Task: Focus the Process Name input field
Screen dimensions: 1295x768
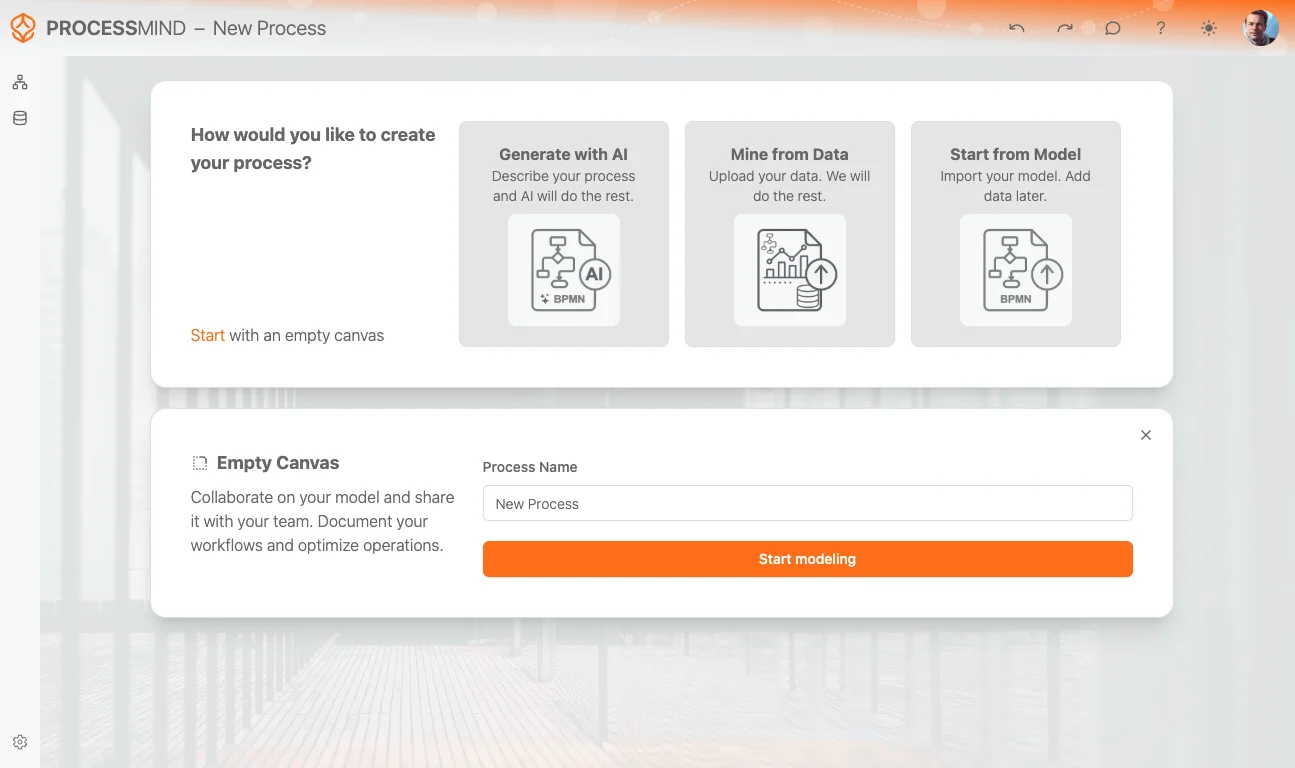Action: [x=808, y=503]
